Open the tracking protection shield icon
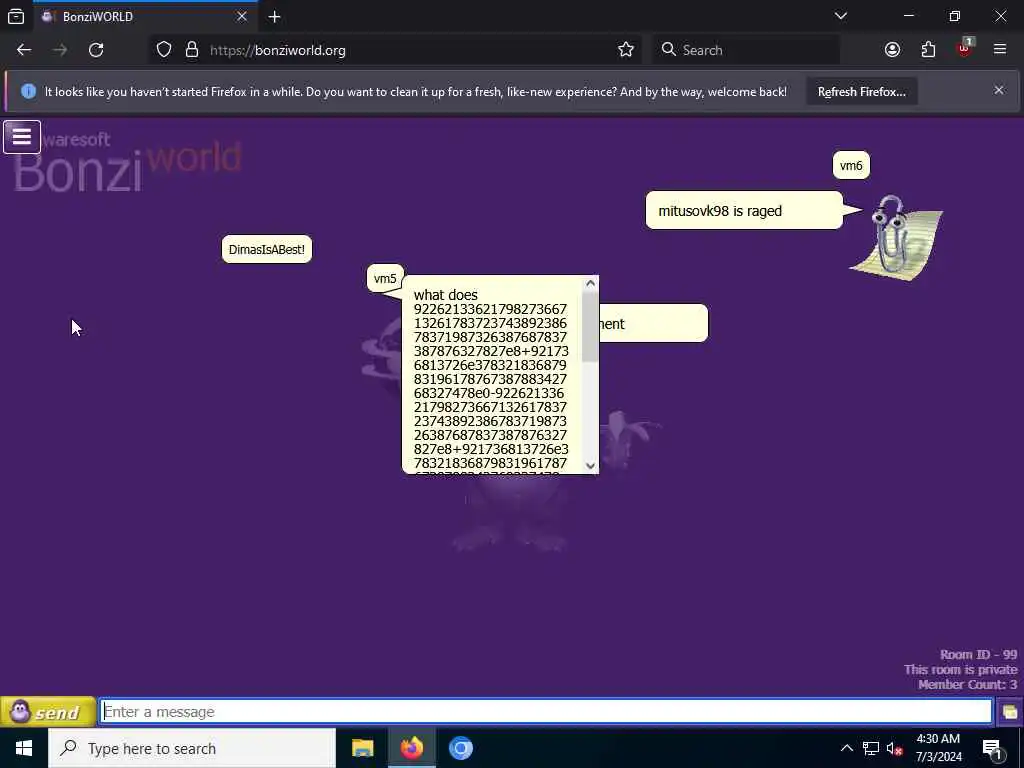This screenshot has height=768, width=1024. pyautogui.click(x=164, y=50)
